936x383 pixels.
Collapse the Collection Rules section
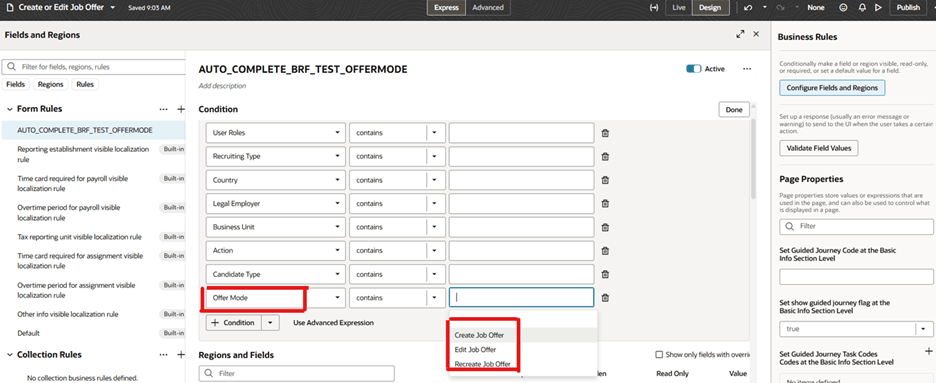click(x=10, y=355)
